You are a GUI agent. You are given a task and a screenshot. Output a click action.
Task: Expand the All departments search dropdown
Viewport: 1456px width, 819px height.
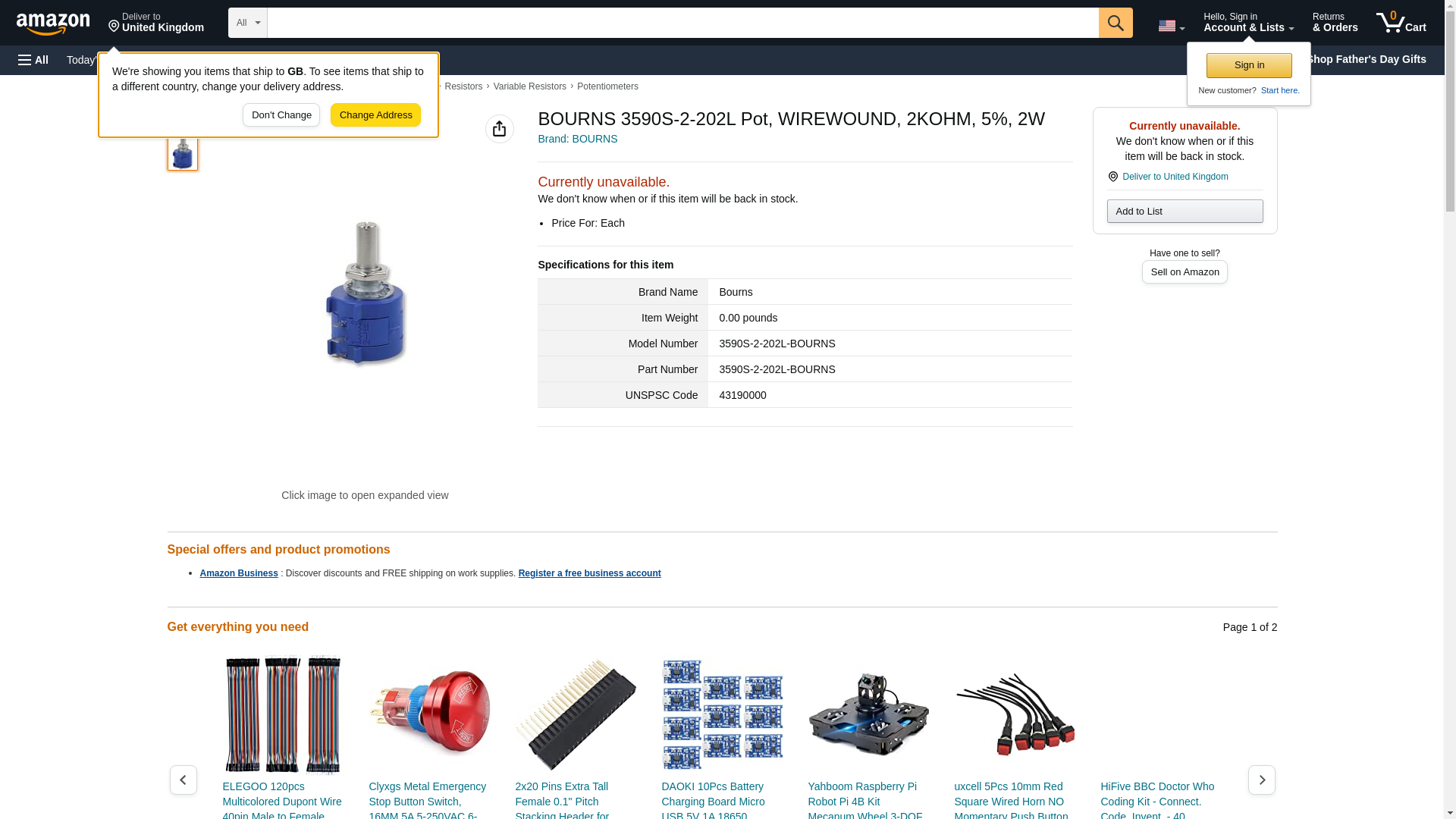pos(247,23)
